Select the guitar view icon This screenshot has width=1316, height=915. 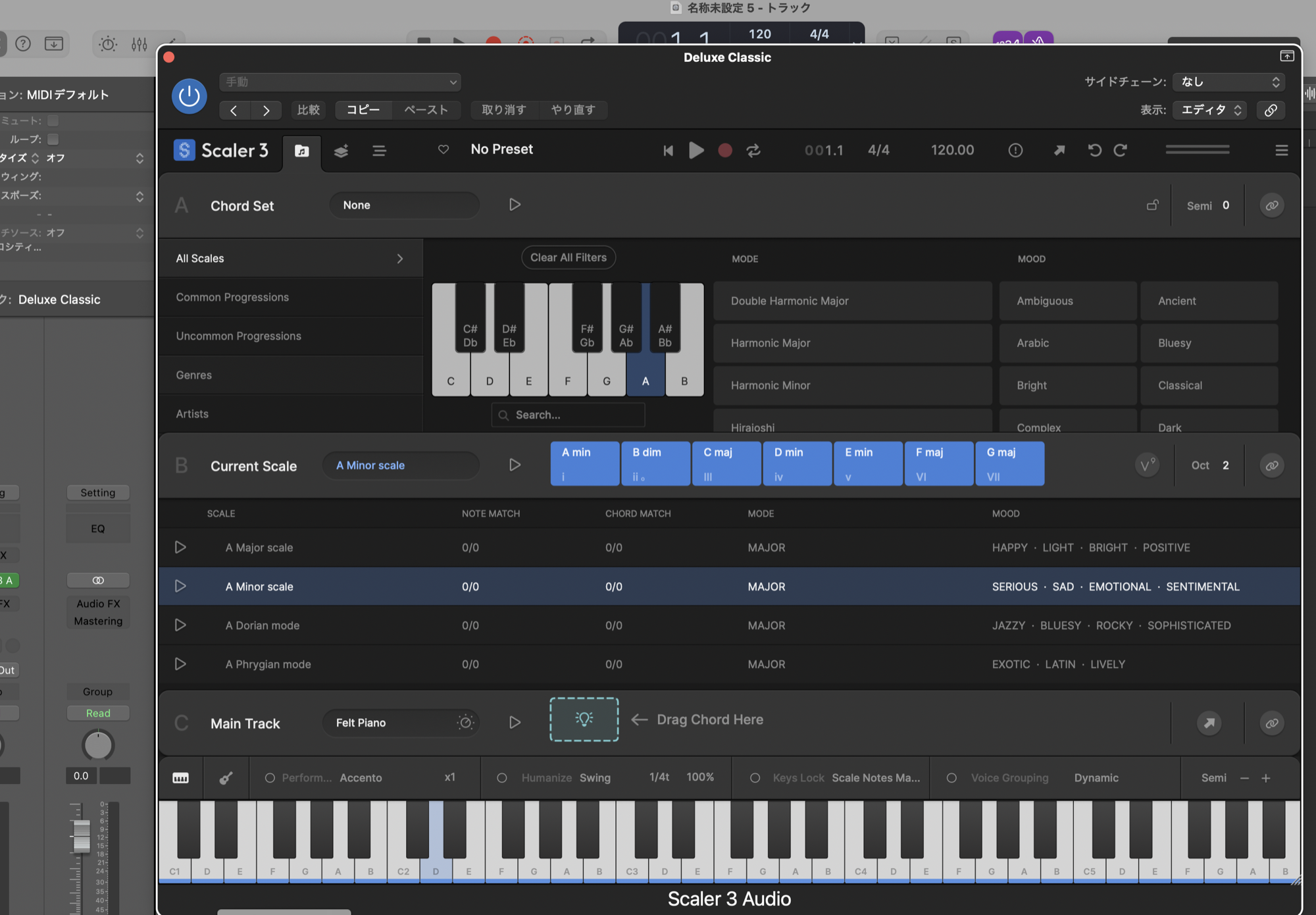pos(226,778)
